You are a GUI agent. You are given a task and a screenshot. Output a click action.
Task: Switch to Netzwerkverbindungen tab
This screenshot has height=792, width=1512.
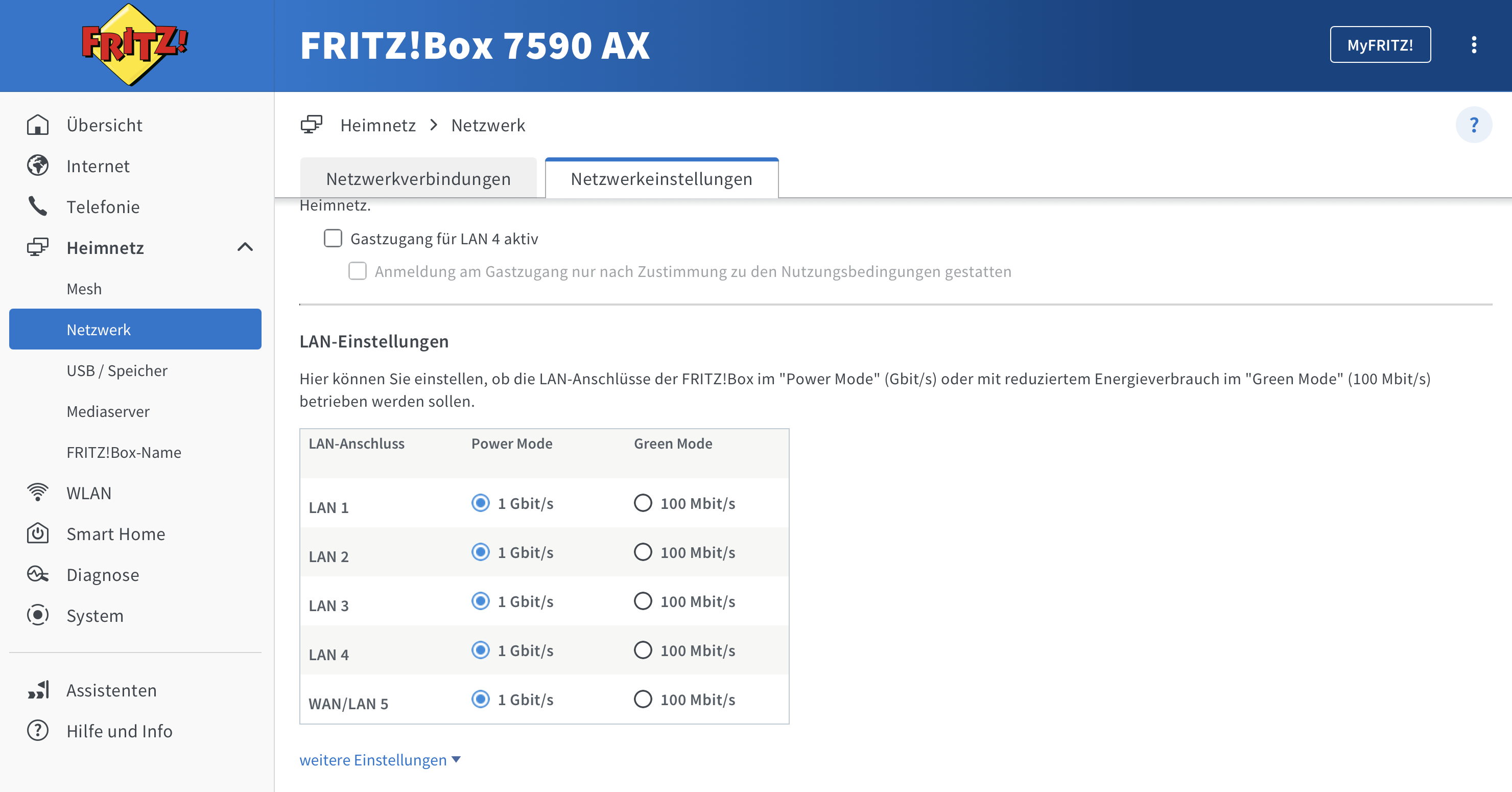(418, 178)
